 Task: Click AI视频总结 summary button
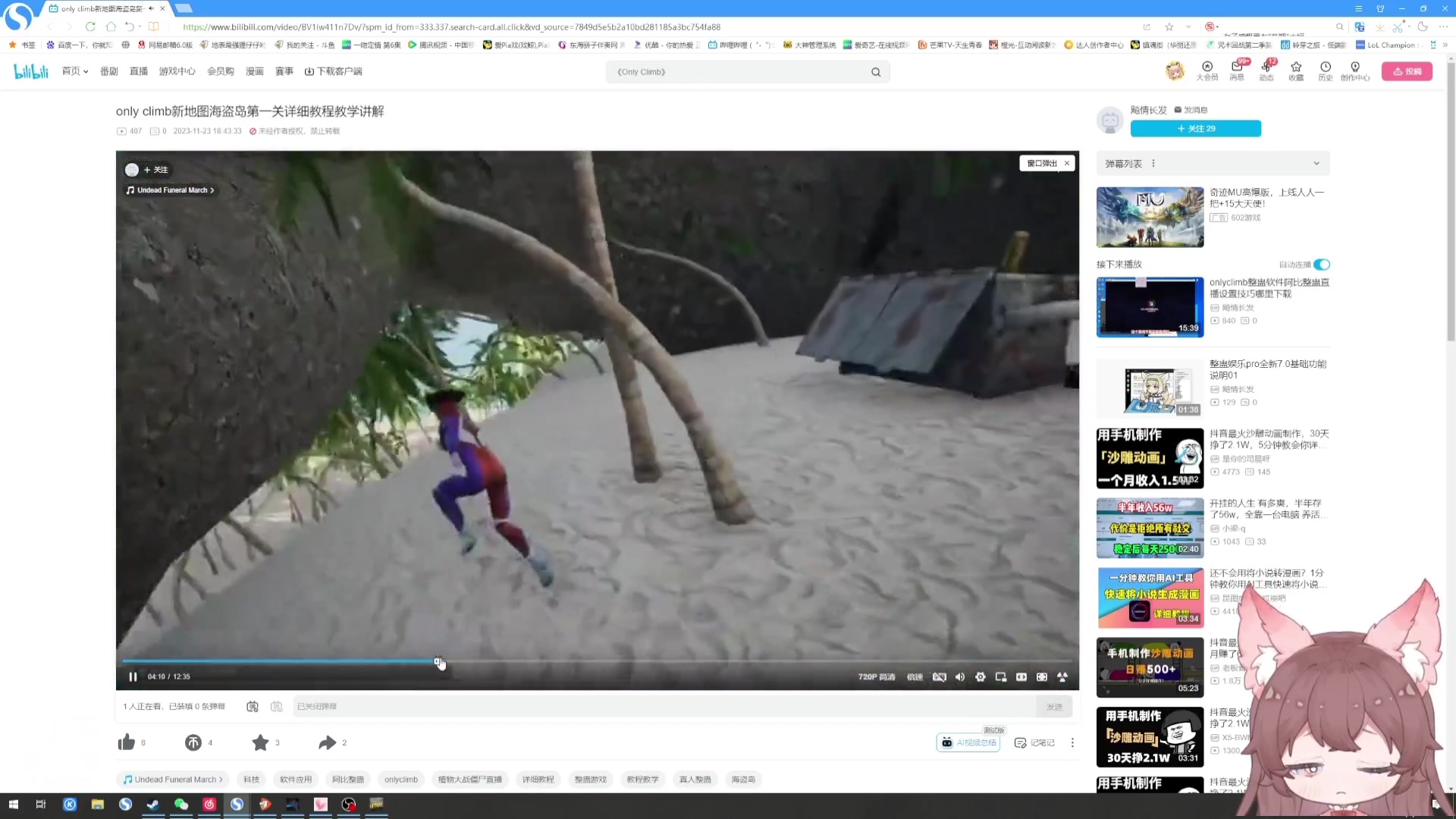click(x=968, y=742)
